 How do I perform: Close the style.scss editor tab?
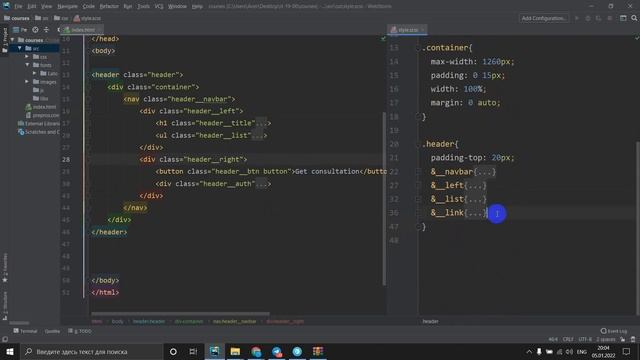(x=423, y=30)
